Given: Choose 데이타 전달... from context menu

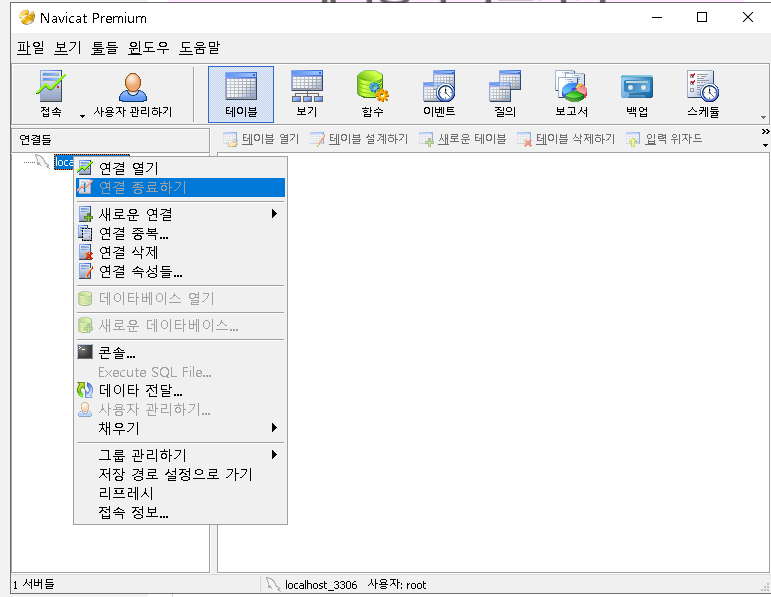Looking at the screenshot, I should tap(180, 390).
